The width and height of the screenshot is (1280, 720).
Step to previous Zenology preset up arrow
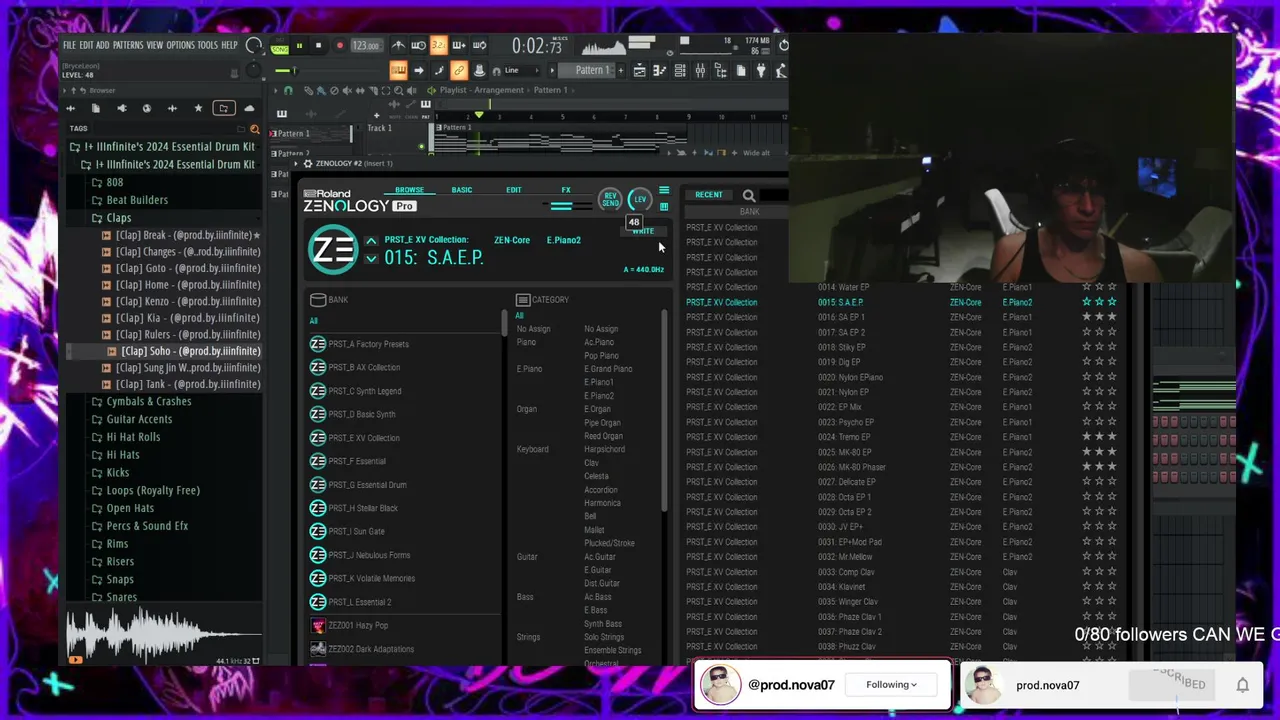pos(371,241)
